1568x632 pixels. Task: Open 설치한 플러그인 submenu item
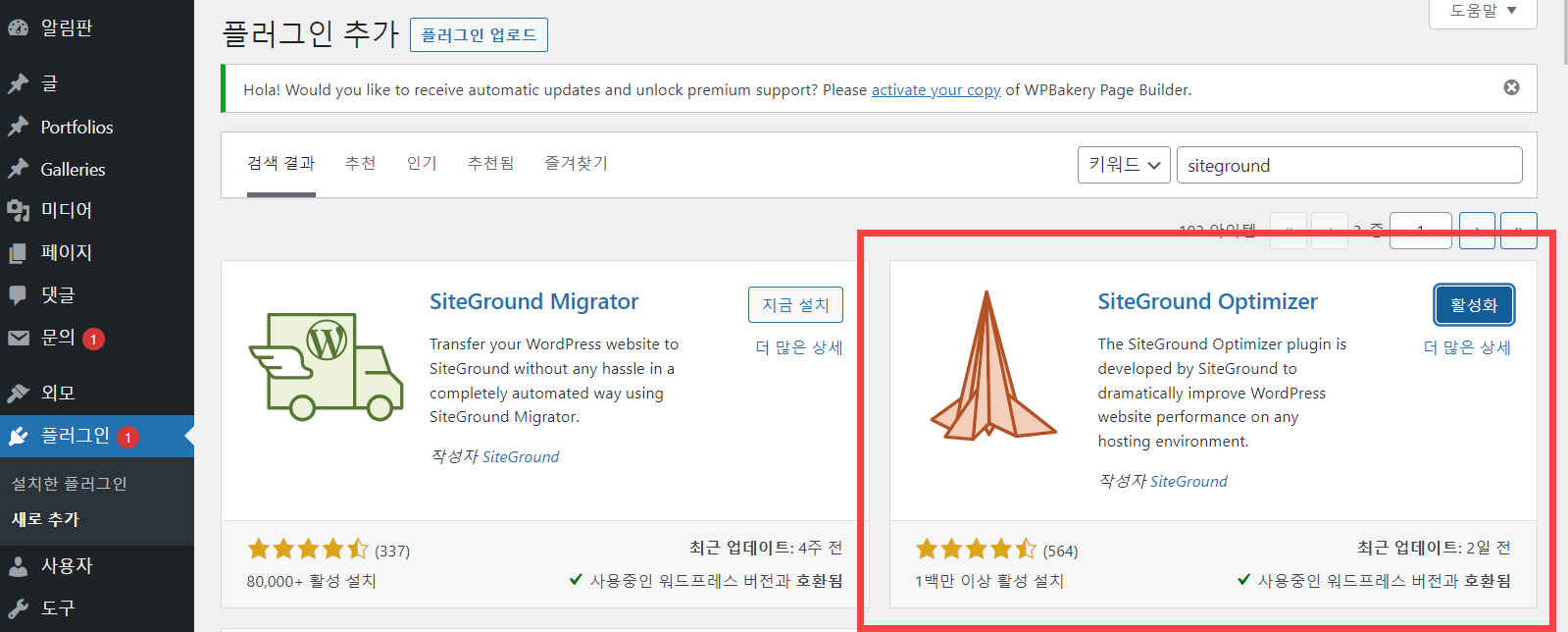pyautogui.click(x=69, y=483)
